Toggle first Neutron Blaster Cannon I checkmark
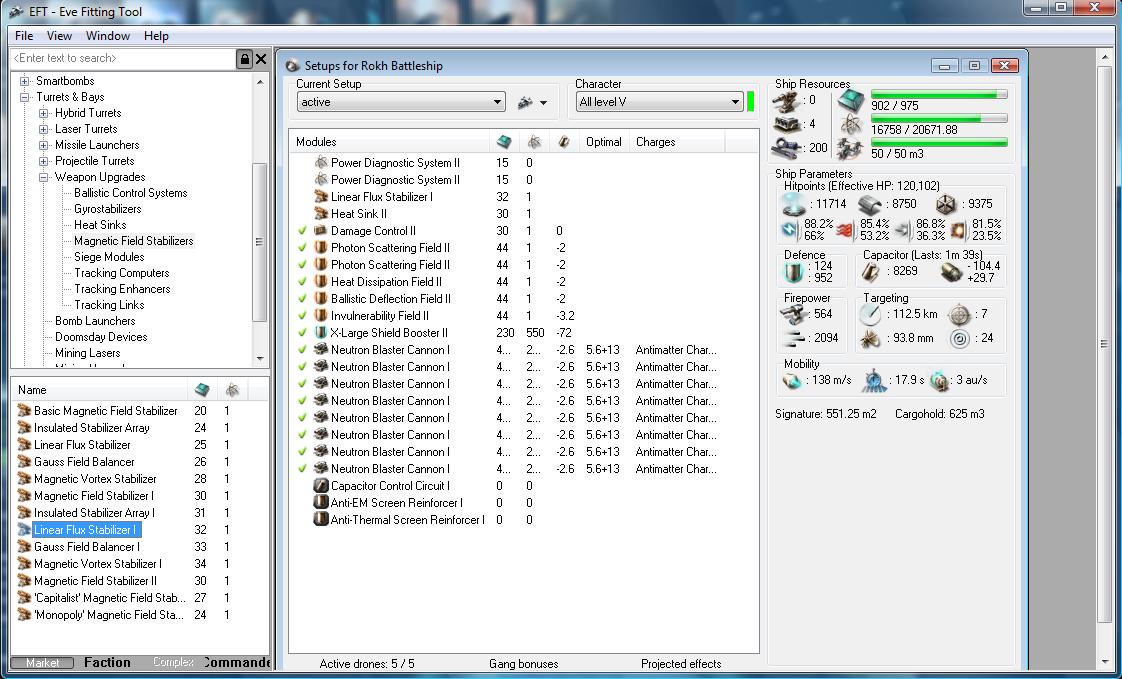1122x679 pixels. click(x=303, y=350)
